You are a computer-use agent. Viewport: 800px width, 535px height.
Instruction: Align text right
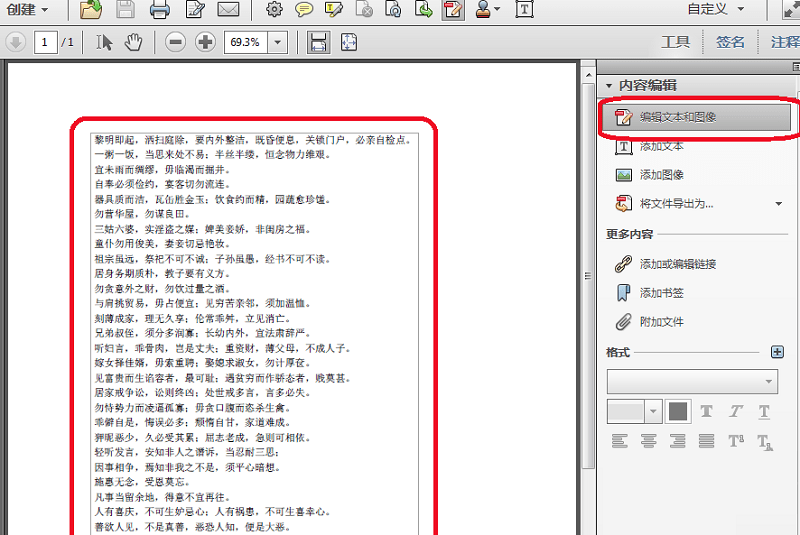click(678, 441)
